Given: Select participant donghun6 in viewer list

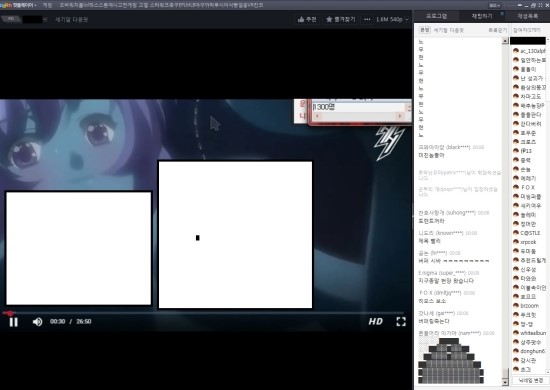Looking at the screenshot, I should 529,351.
